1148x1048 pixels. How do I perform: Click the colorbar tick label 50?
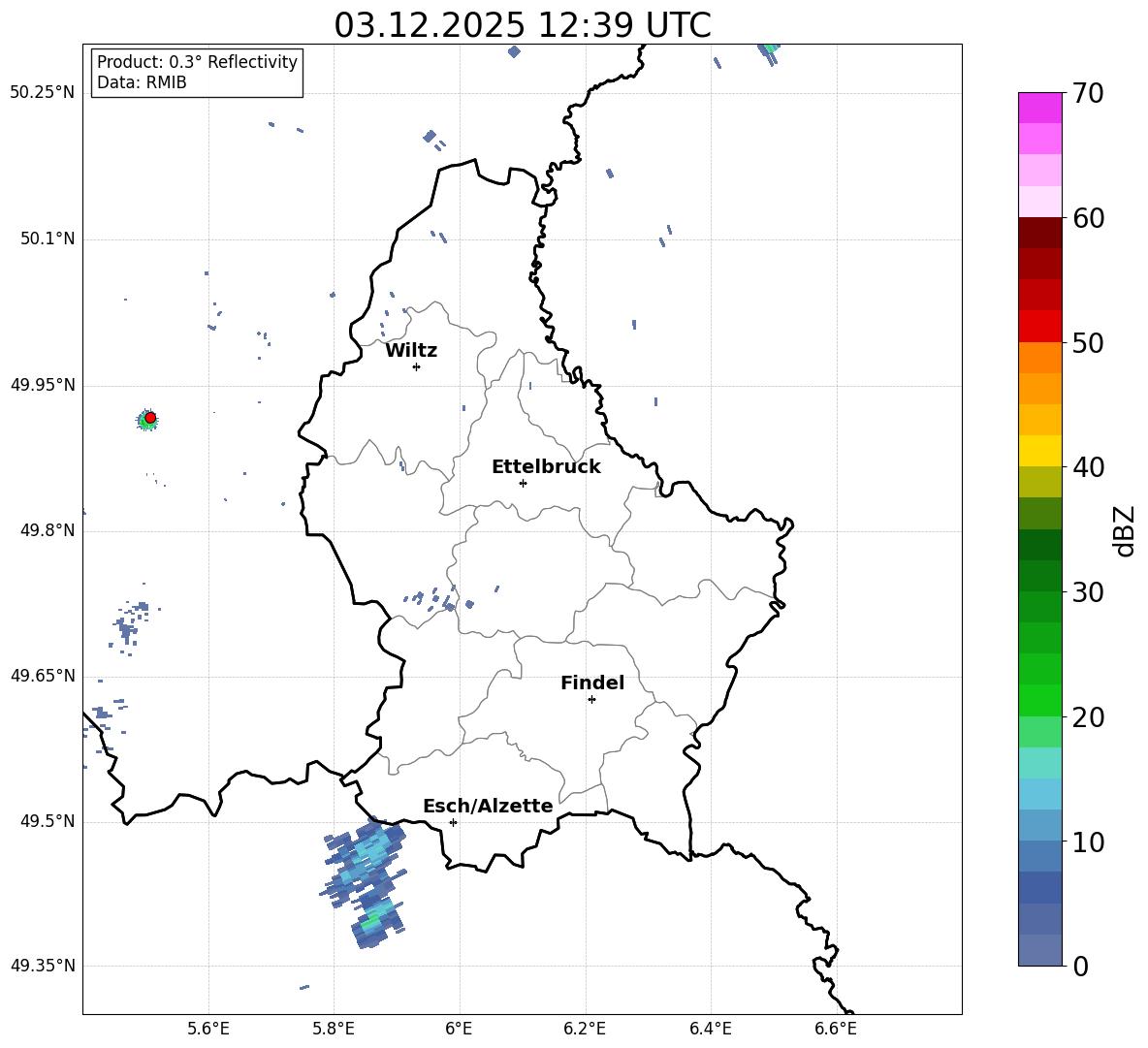(1088, 343)
